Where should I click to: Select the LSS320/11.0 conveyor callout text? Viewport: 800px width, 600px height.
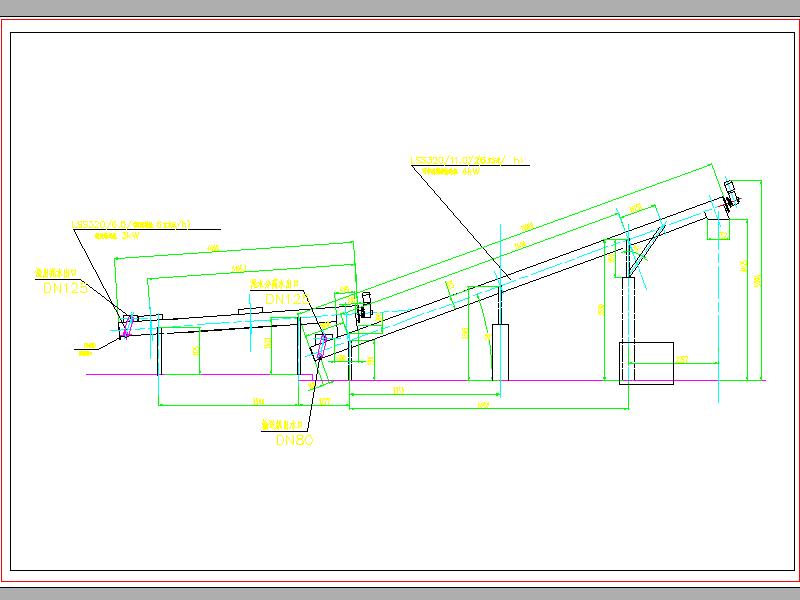coord(467,160)
